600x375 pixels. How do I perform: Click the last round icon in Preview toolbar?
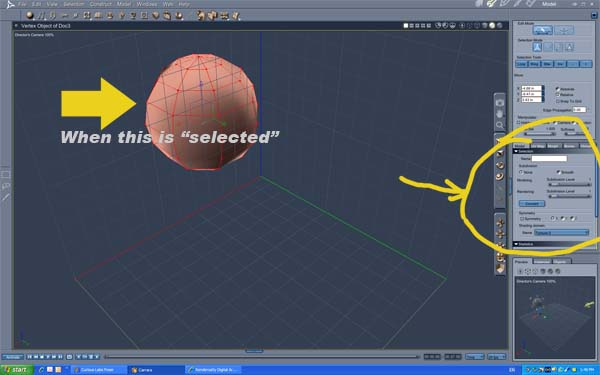tap(558, 271)
